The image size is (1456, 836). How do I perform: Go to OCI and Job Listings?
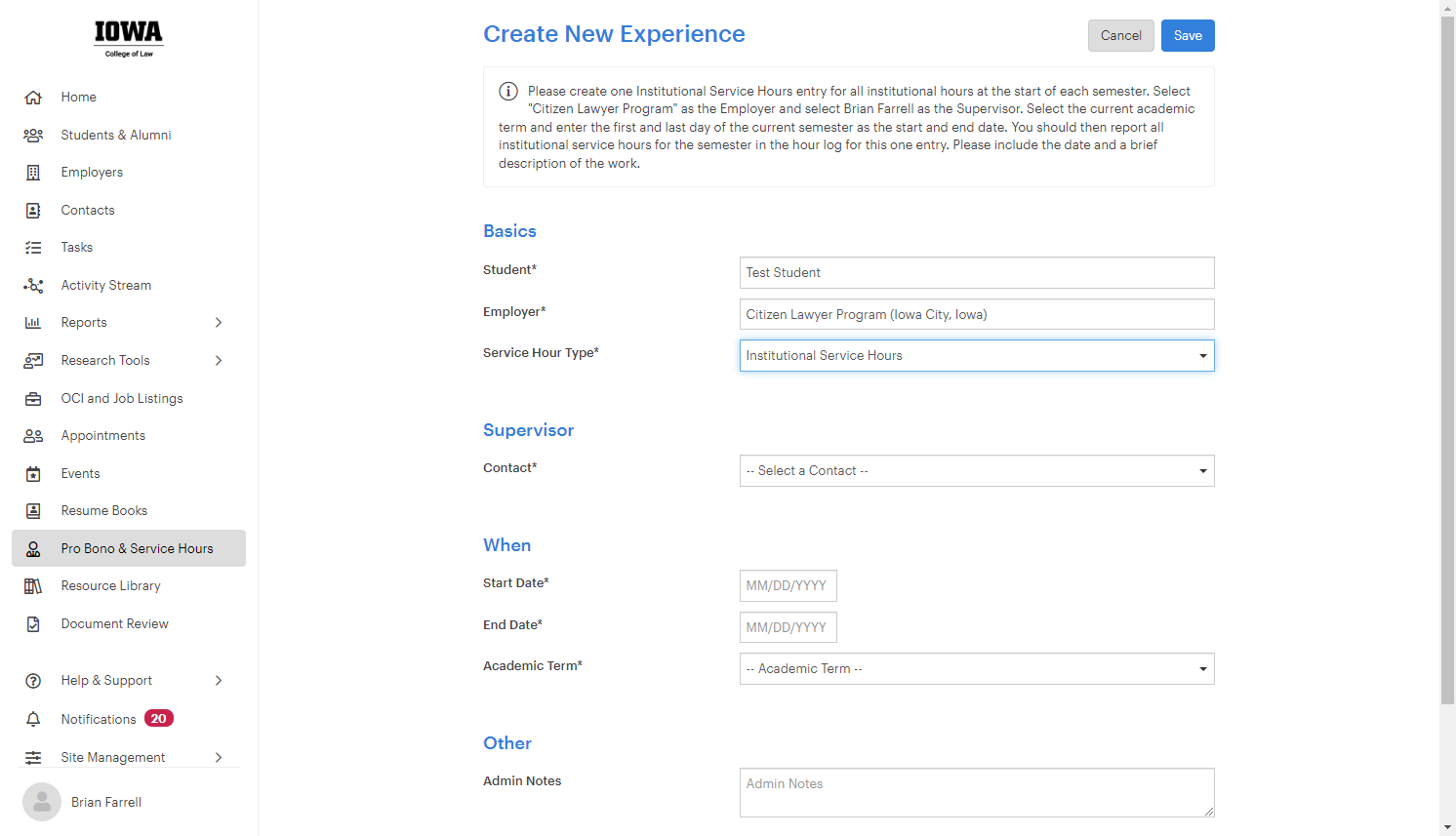[122, 399]
